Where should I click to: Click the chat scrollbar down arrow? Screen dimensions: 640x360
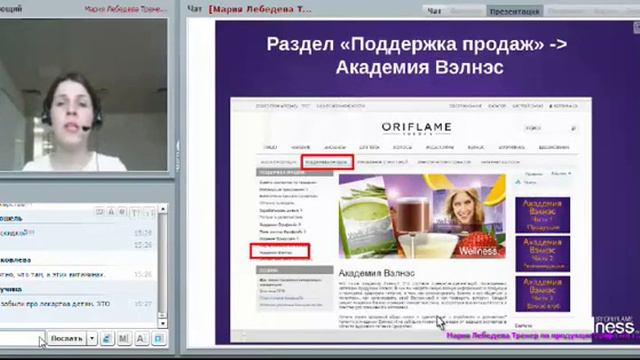point(162,323)
